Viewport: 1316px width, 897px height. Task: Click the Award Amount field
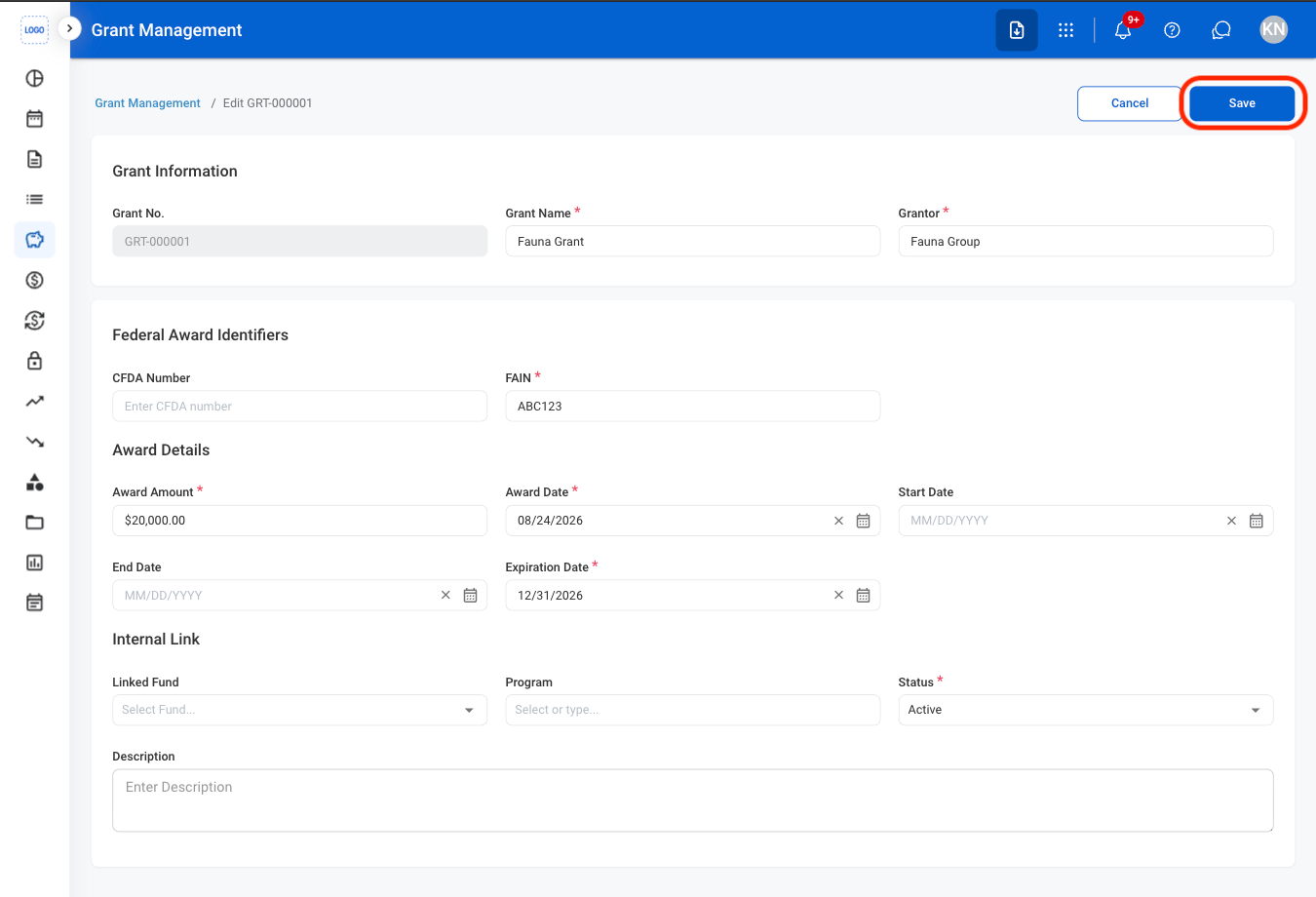[x=299, y=521]
